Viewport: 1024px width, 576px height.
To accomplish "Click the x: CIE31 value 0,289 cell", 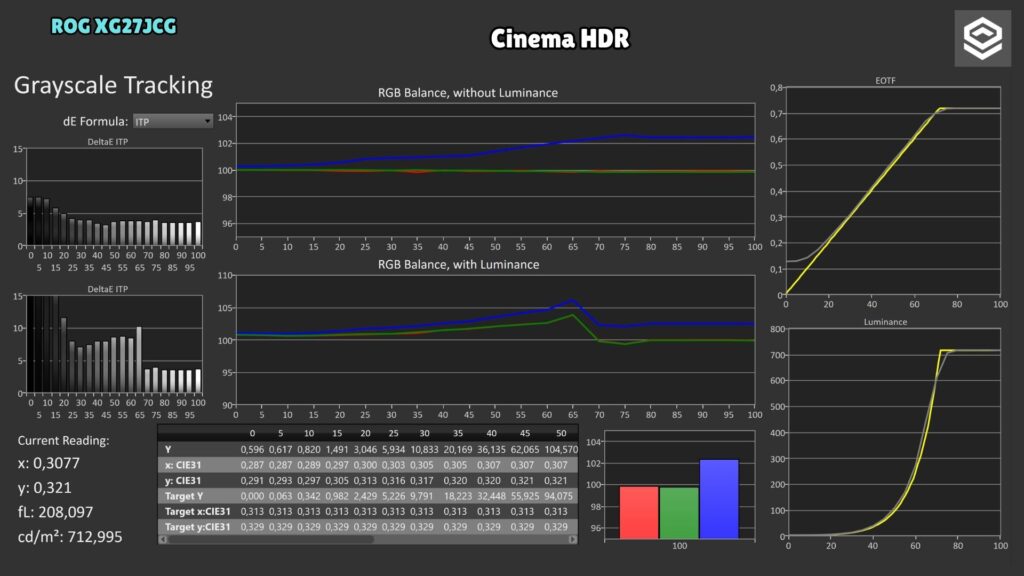I will point(309,465).
